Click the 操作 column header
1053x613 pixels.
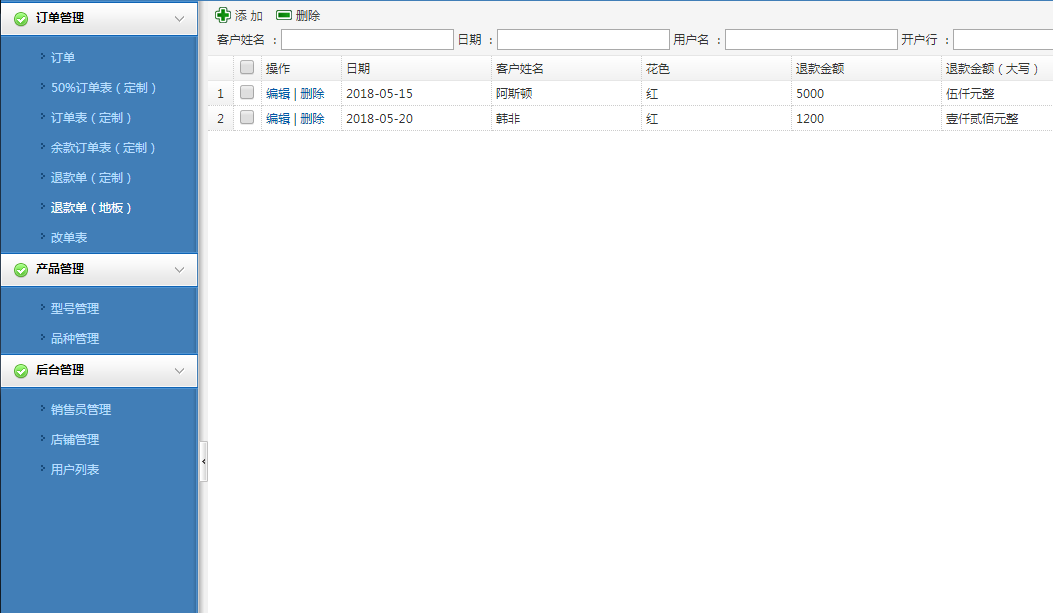coord(301,68)
